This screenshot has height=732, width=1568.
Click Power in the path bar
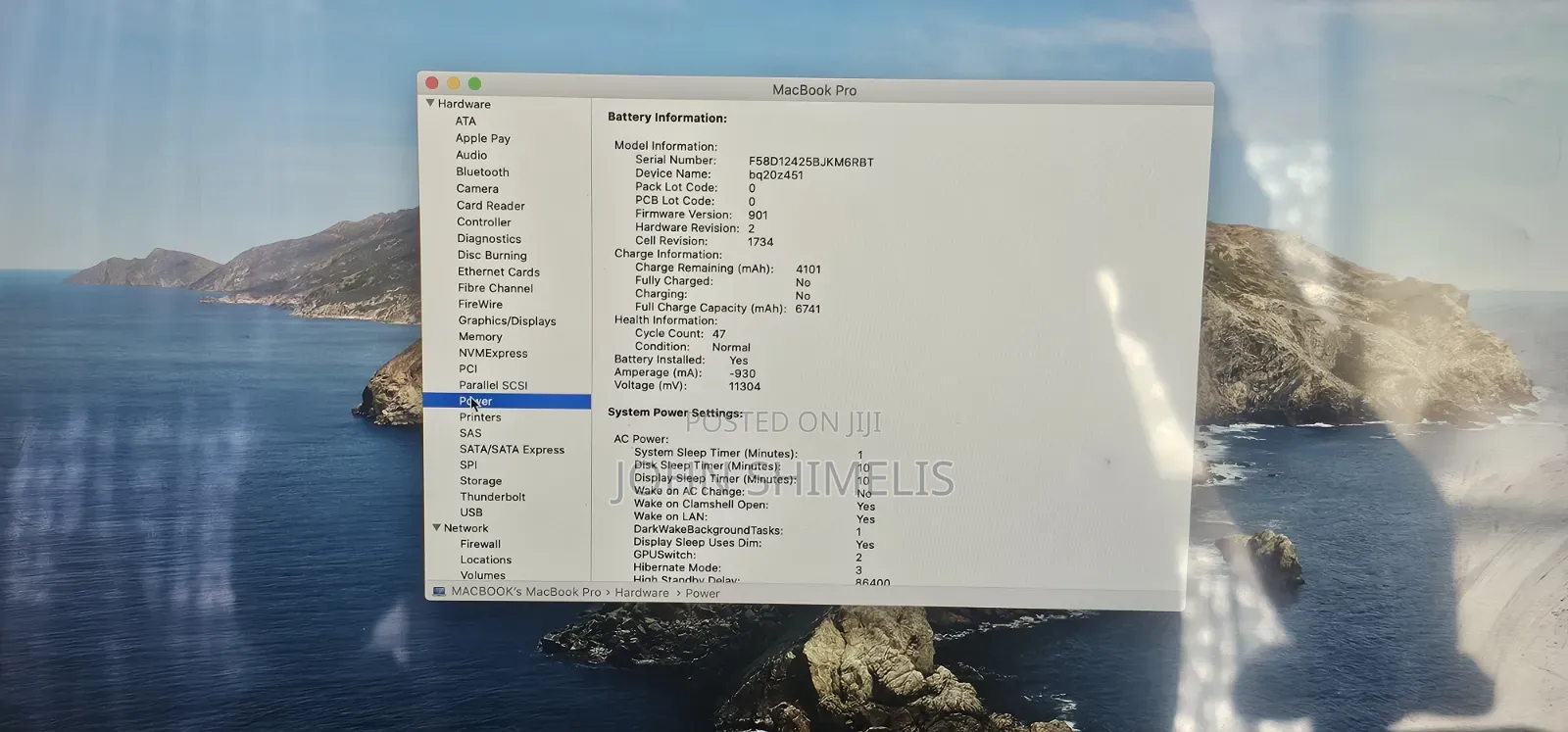click(702, 594)
